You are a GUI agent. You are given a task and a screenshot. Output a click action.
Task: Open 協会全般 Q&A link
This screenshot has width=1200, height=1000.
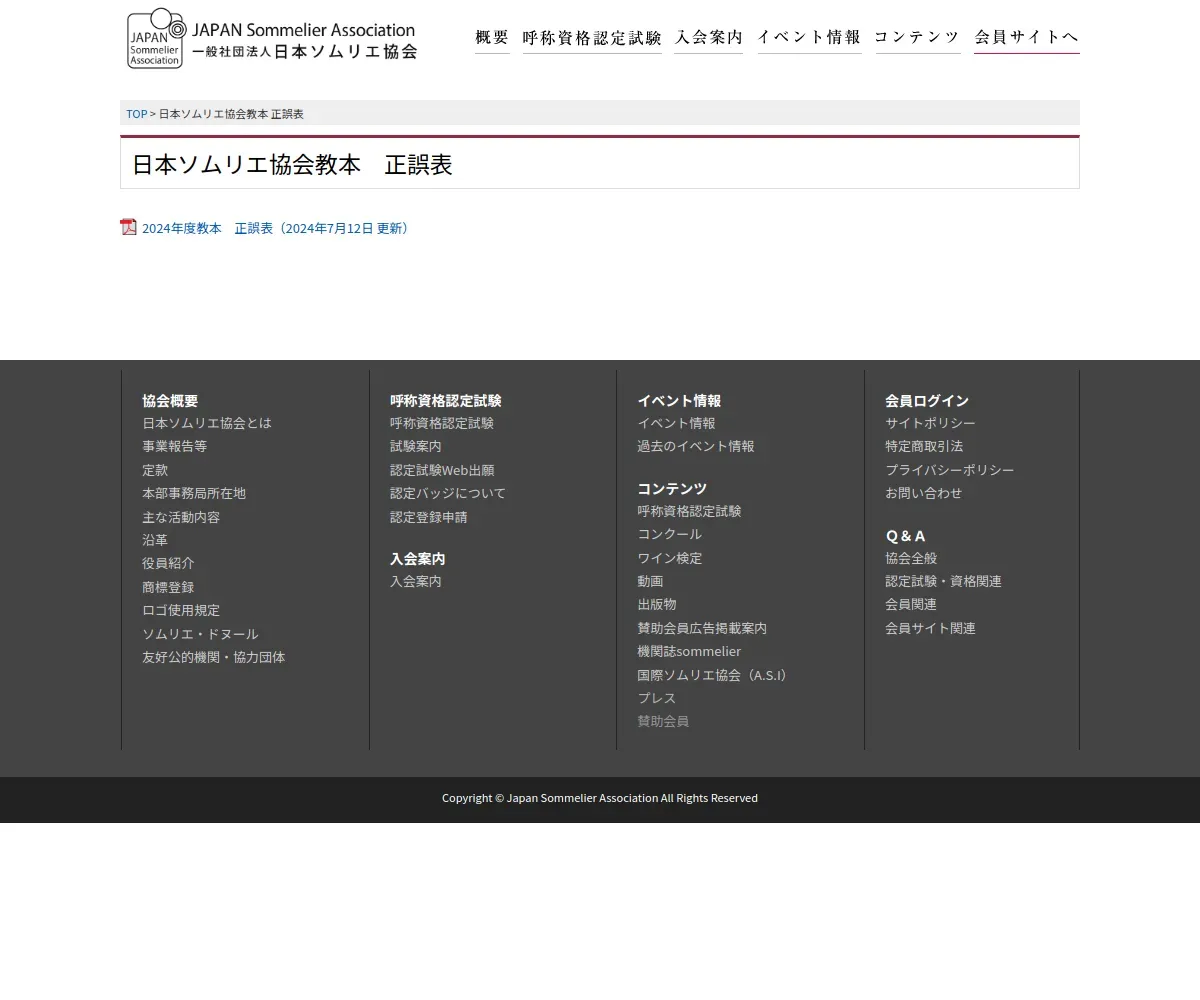911,558
